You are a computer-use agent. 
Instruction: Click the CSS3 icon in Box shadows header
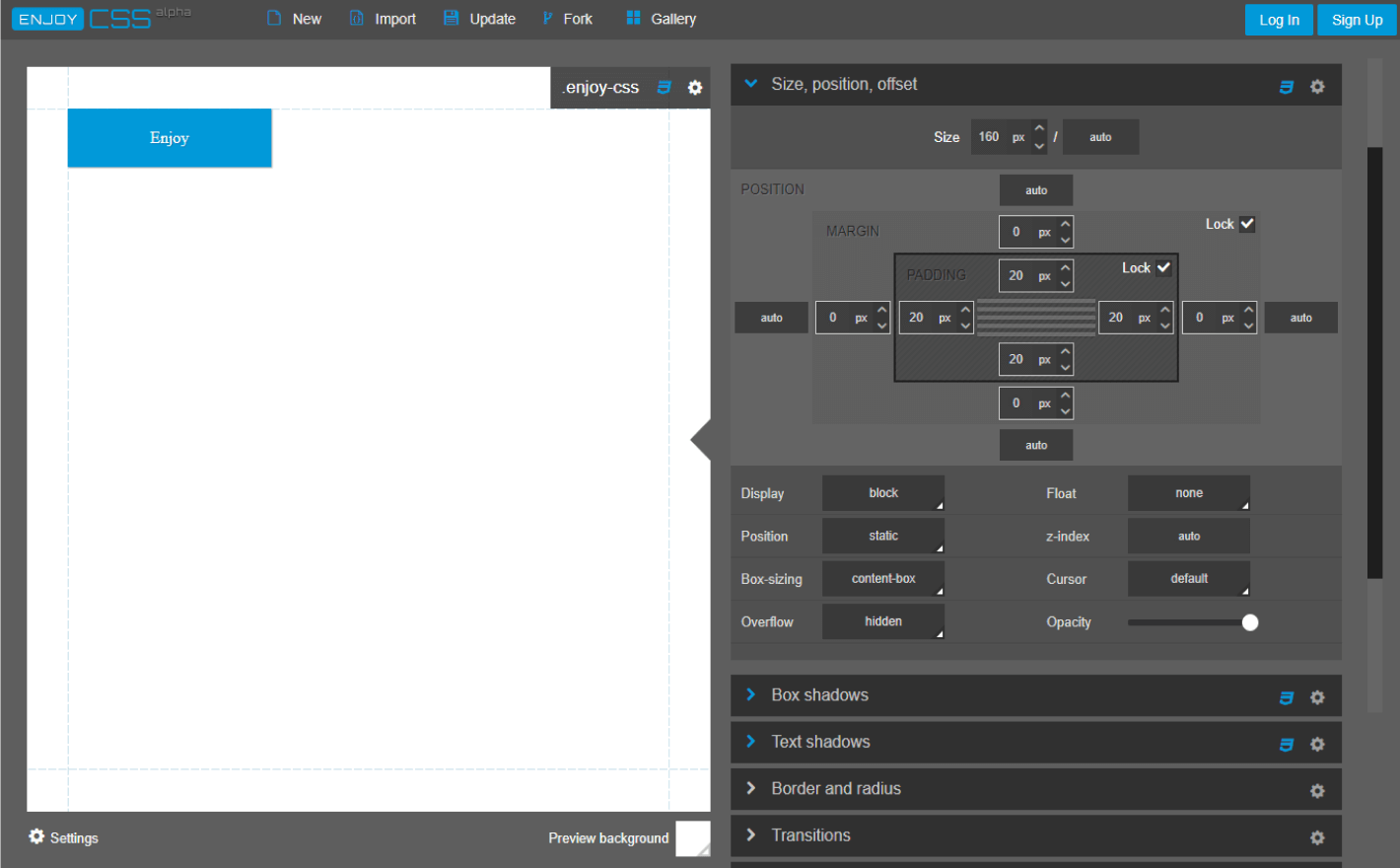point(1286,697)
